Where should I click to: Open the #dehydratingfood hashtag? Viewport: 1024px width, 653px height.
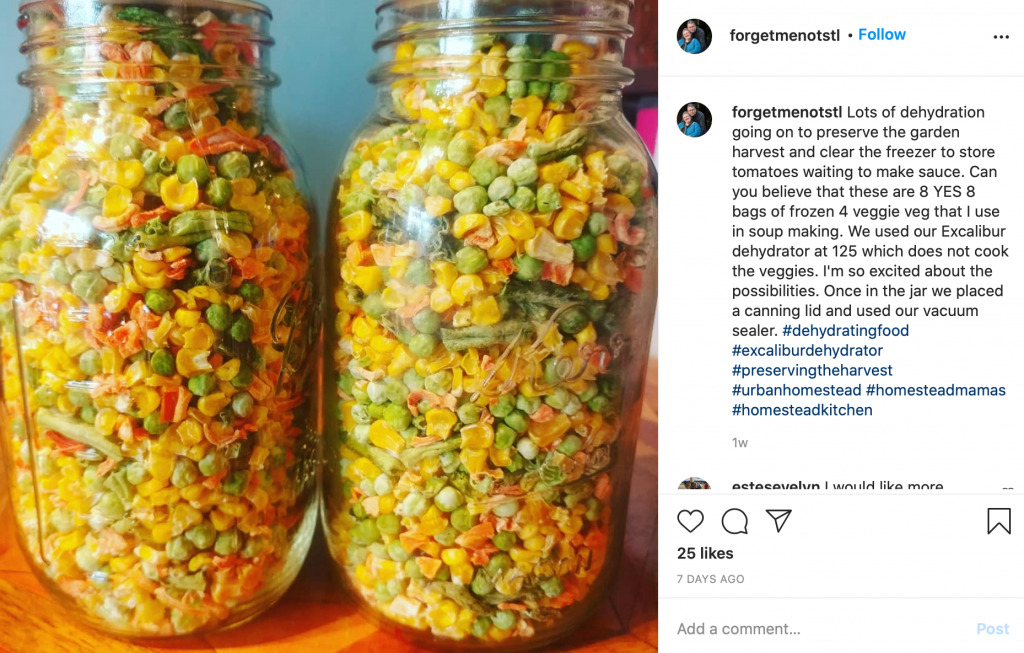coord(846,330)
